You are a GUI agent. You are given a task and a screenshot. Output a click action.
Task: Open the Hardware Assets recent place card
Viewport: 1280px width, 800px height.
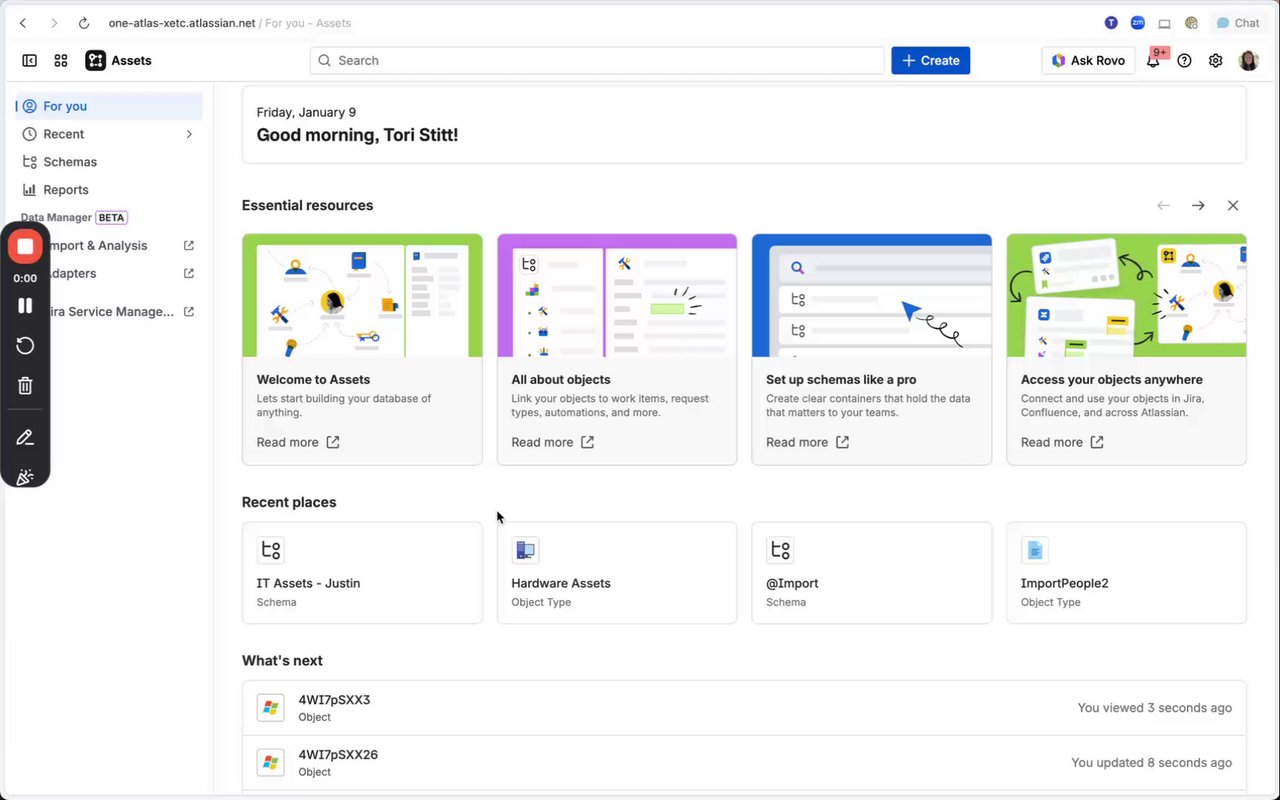click(616, 573)
